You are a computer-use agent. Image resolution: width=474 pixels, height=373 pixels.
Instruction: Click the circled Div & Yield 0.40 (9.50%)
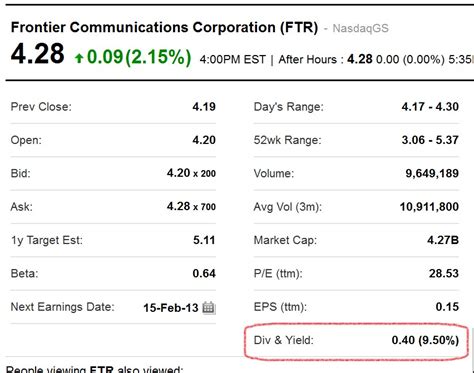(x=425, y=340)
